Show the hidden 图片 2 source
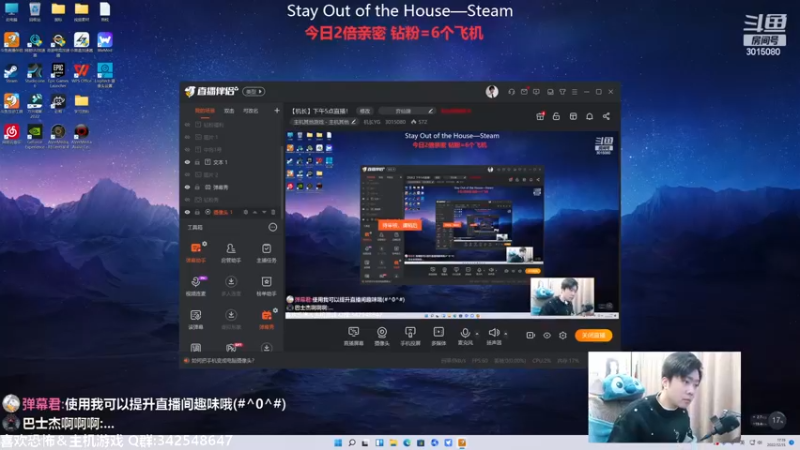Viewport: 800px width, 450px height. click(x=187, y=174)
